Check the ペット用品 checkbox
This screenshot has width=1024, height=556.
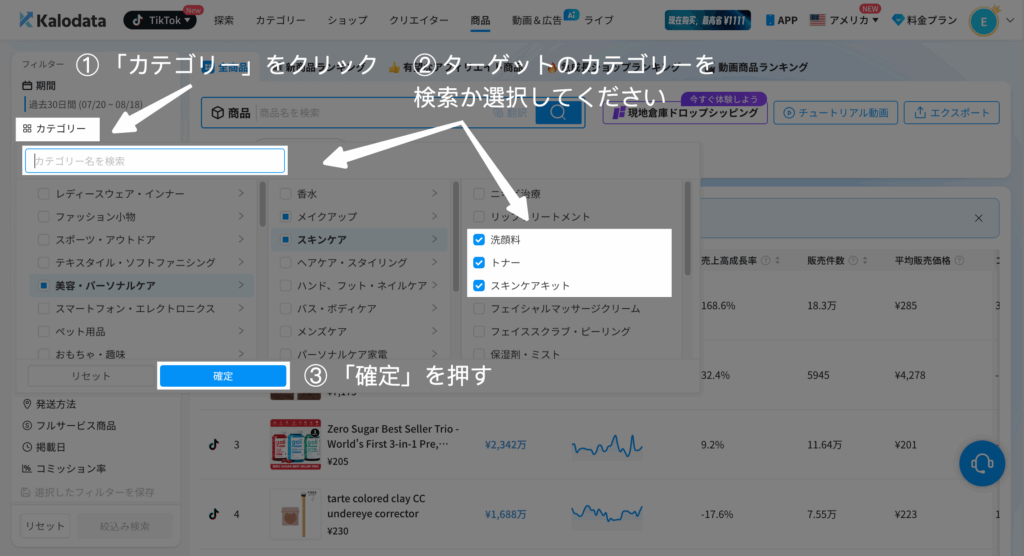44,332
